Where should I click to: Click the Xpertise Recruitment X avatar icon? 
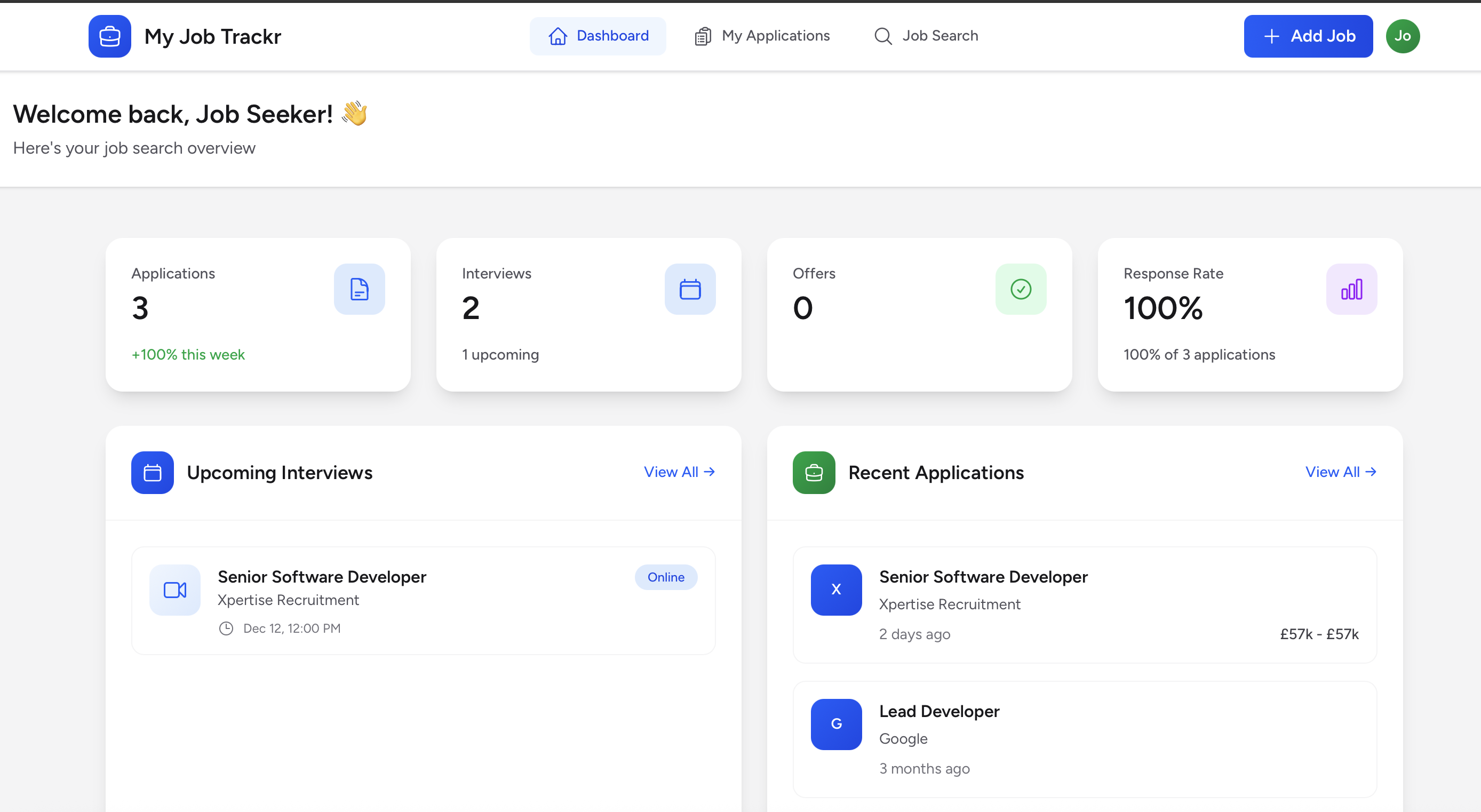[836, 590]
